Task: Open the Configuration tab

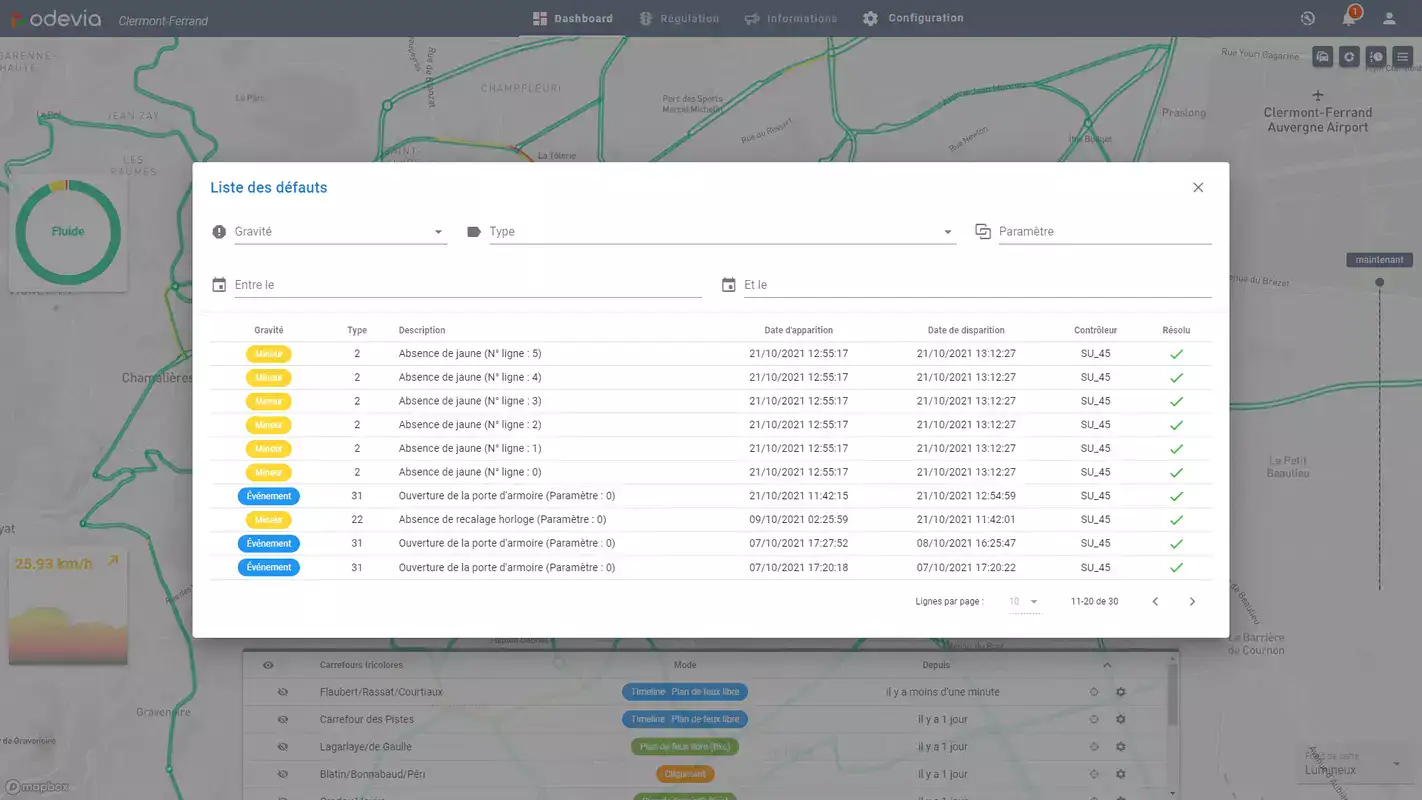Action: (913, 18)
